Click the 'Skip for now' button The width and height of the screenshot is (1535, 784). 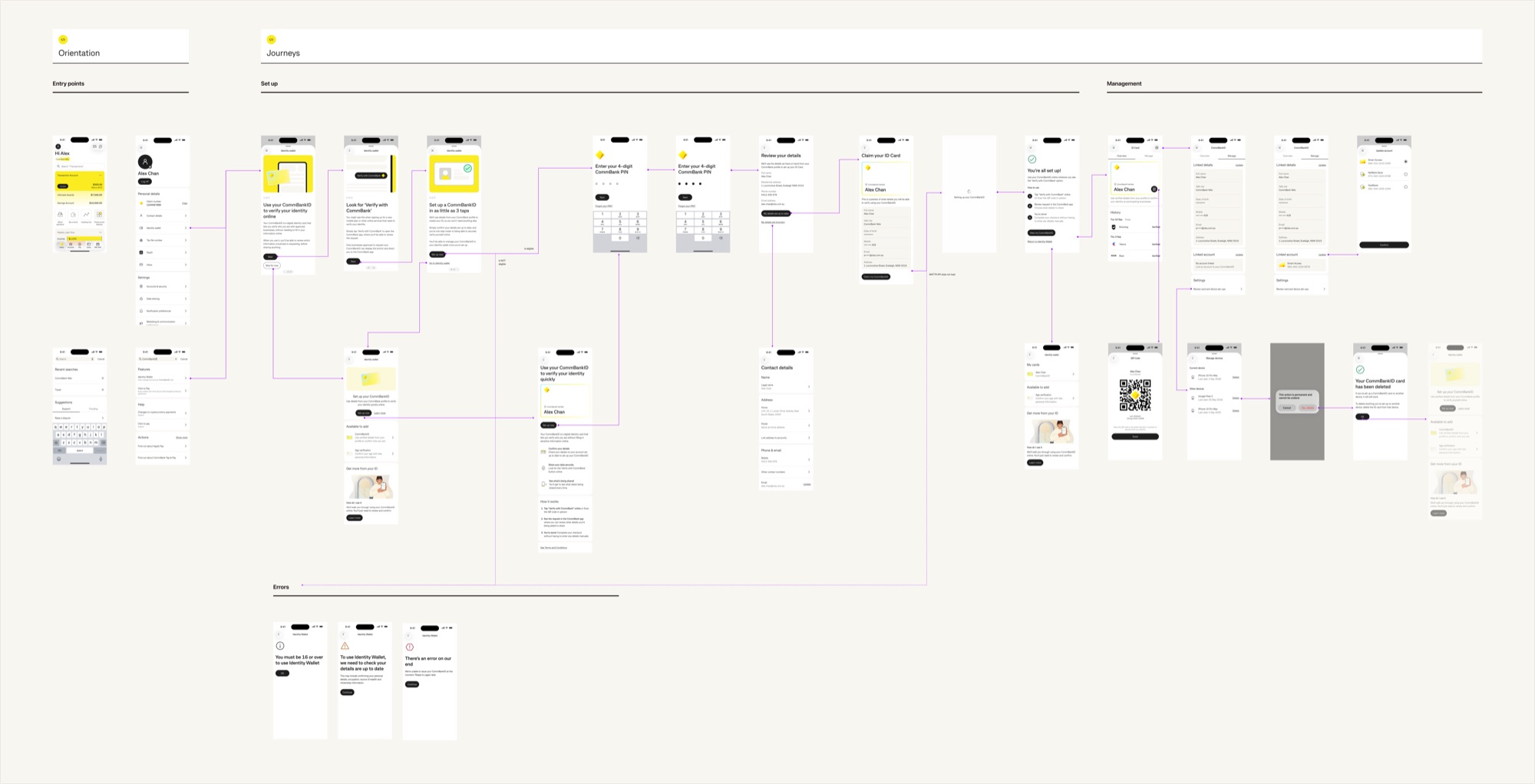point(272,265)
